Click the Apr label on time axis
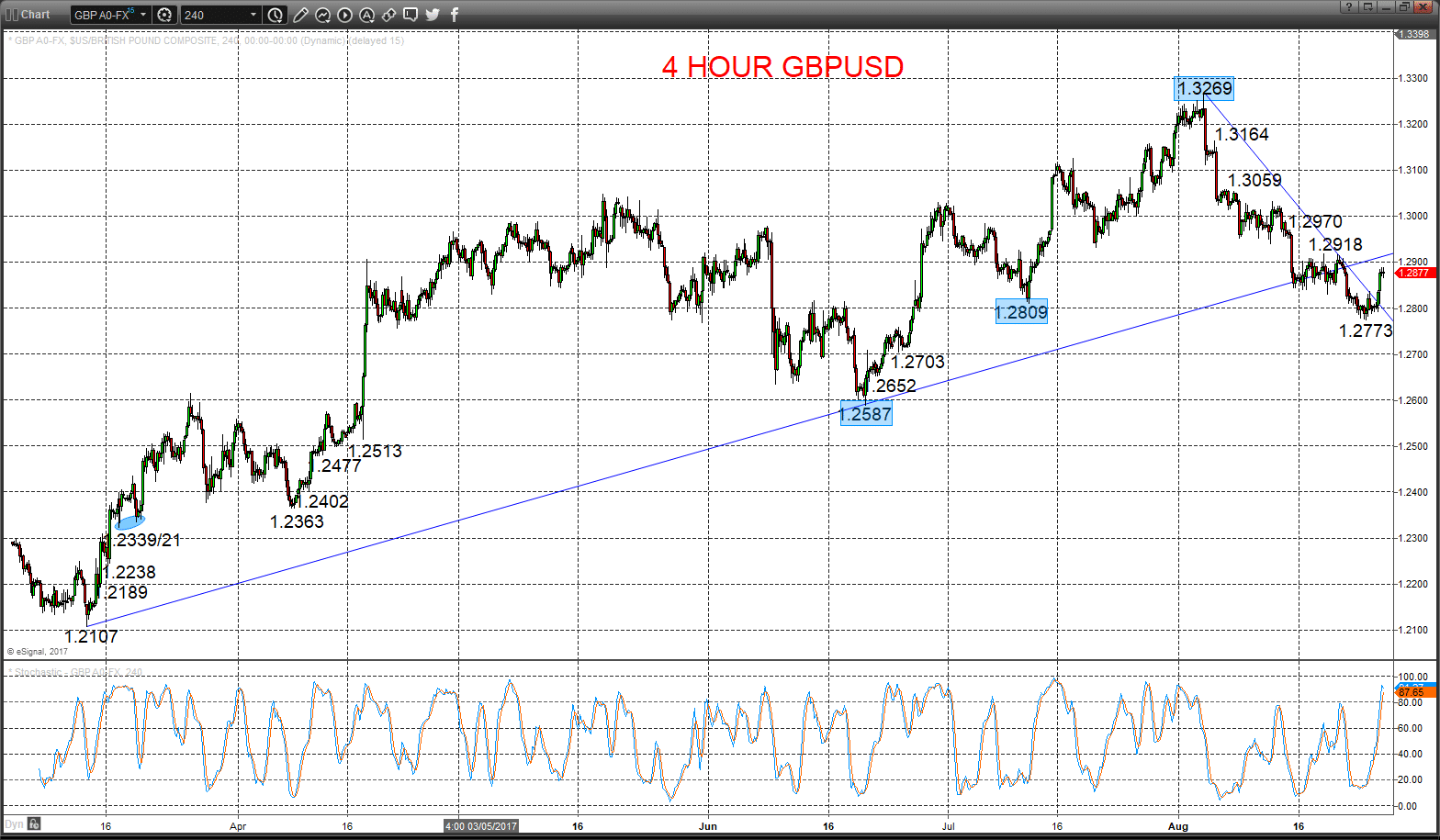The height and width of the screenshot is (840, 1440). point(238,826)
